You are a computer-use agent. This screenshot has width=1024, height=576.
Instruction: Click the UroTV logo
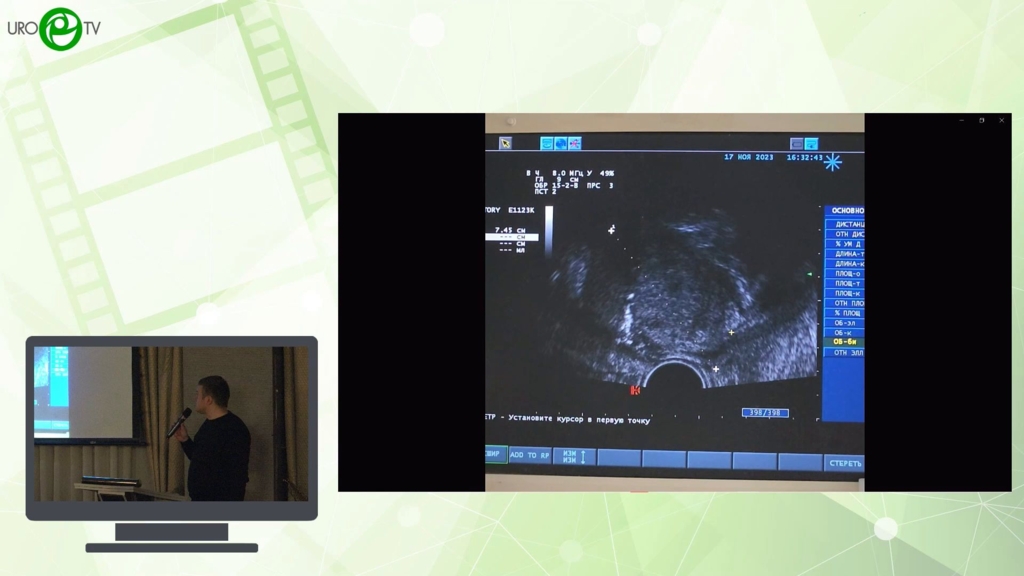coord(54,29)
